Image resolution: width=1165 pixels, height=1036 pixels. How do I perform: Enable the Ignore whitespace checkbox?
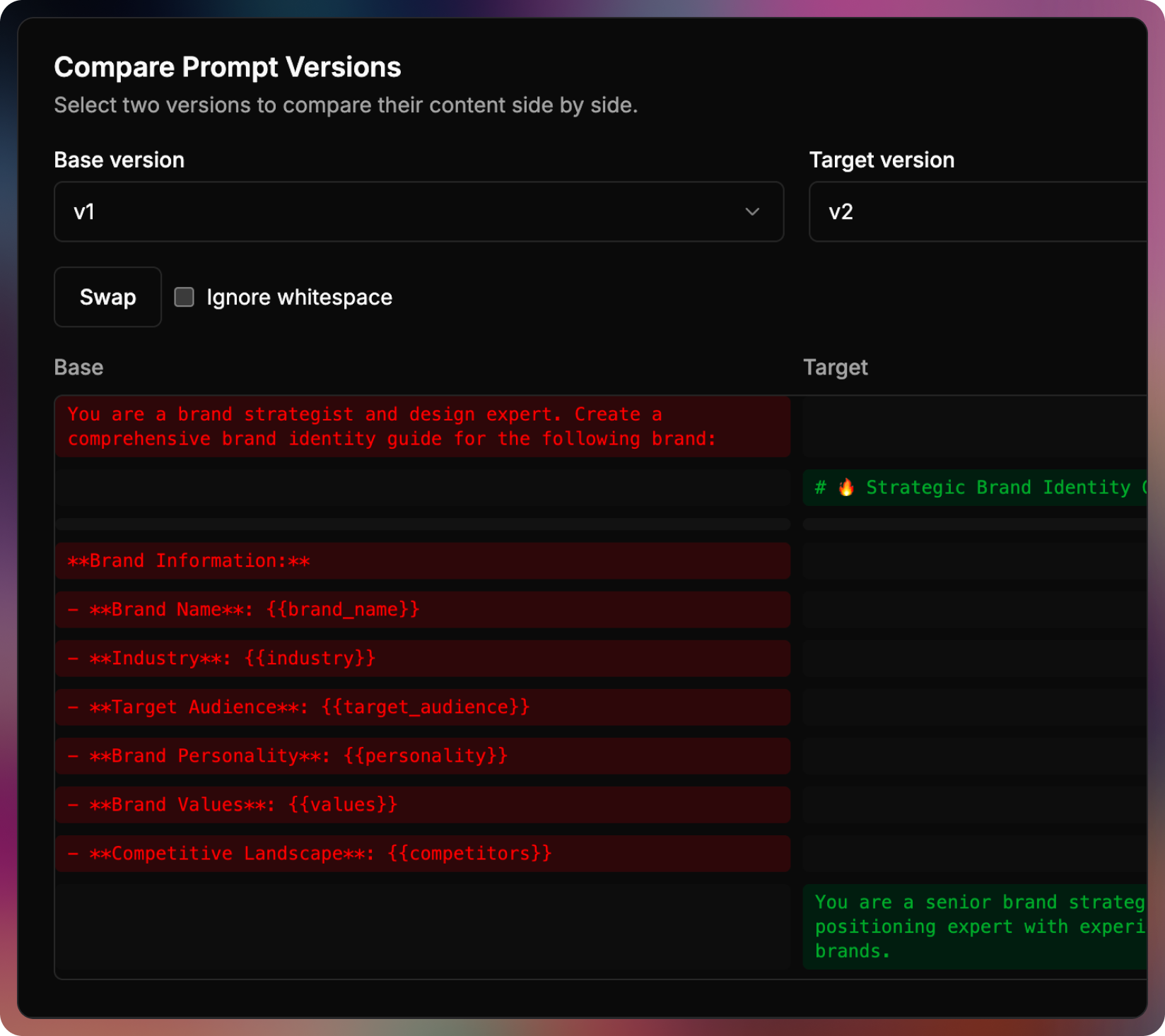185,297
